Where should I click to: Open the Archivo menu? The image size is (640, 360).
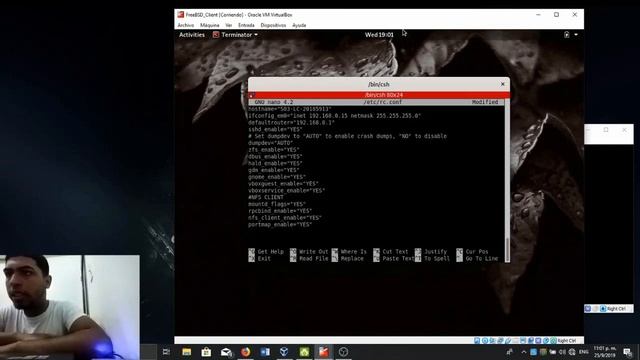186,25
